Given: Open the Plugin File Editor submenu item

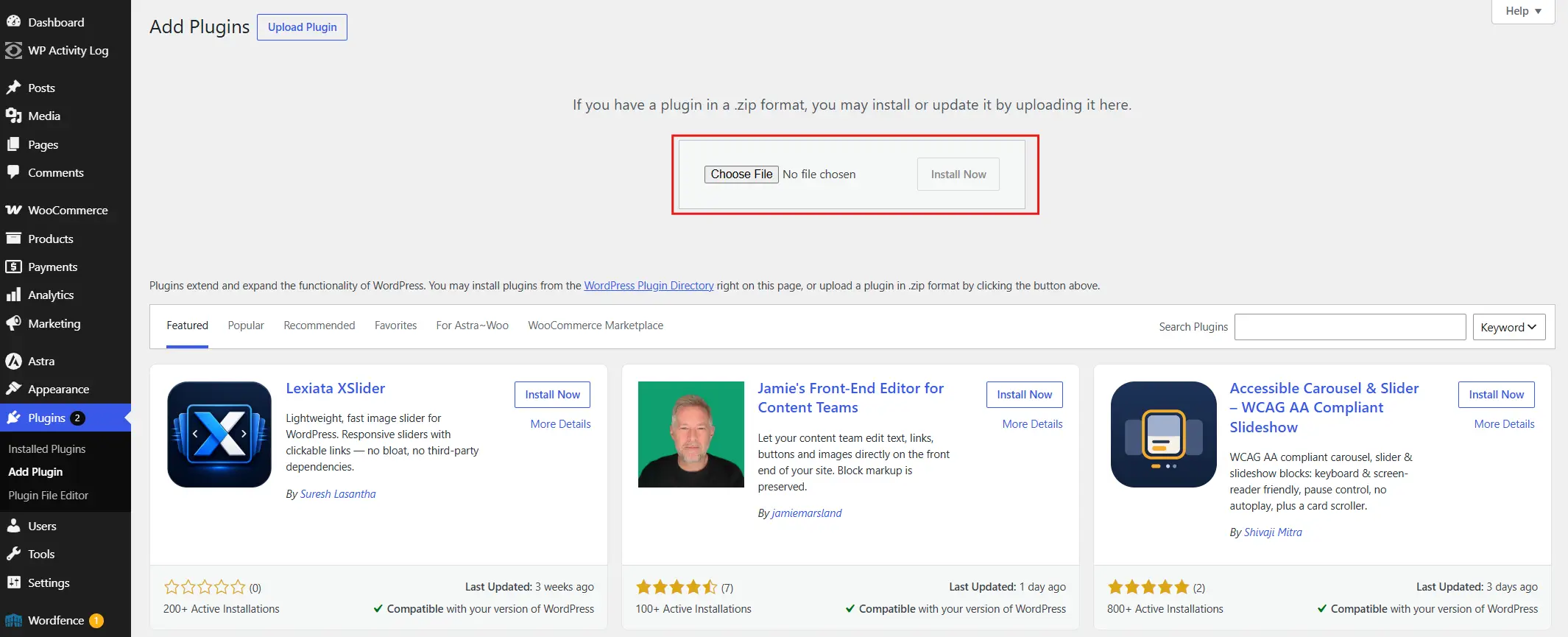Looking at the screenshot, I should (x=49, y=496).
